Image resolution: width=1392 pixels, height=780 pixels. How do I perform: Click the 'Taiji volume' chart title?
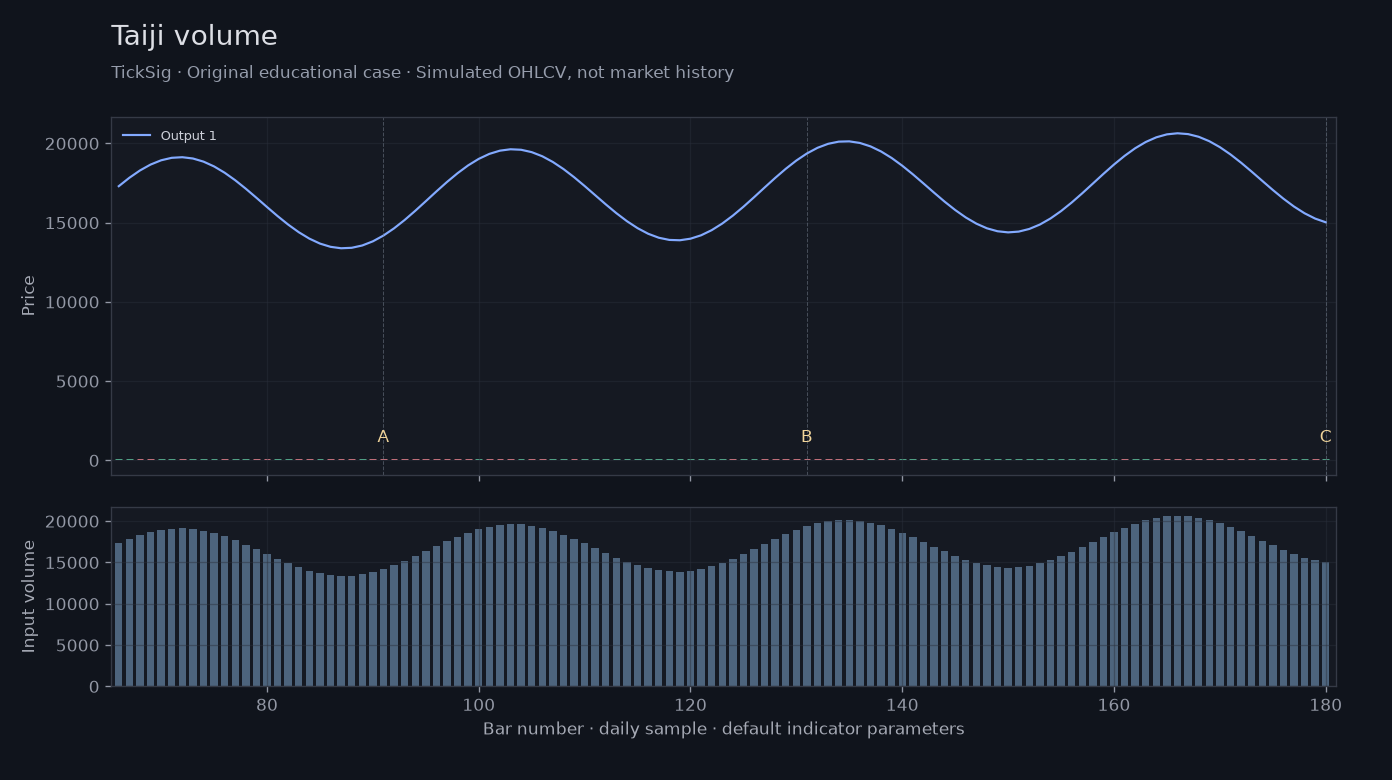click(194, 37)
